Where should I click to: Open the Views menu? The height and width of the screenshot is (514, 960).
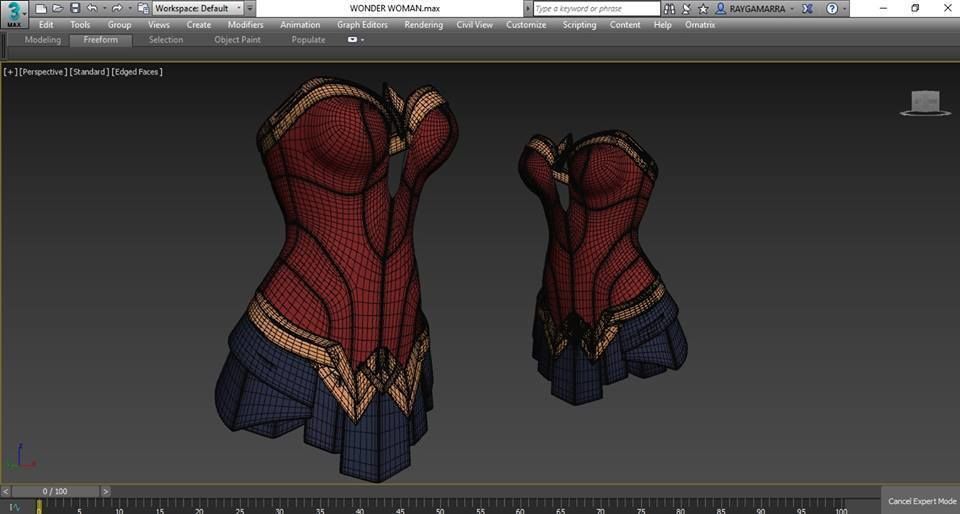[x=159, y=24]
